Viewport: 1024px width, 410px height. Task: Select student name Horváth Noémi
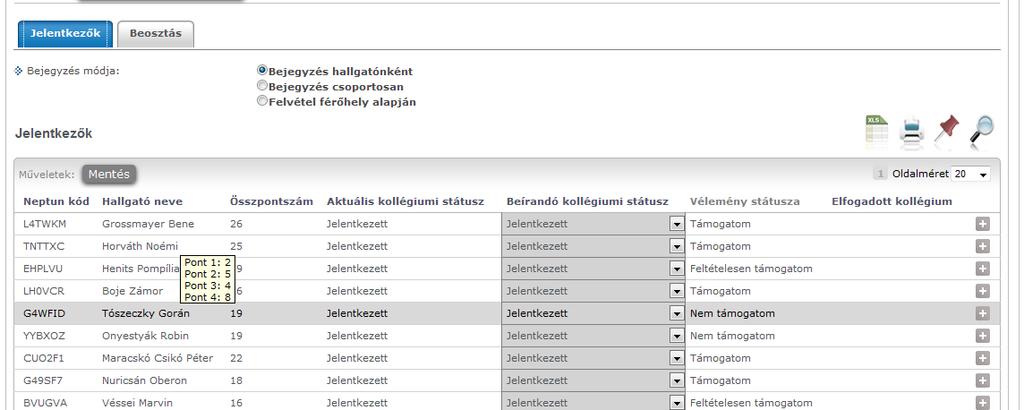[140, 246]
